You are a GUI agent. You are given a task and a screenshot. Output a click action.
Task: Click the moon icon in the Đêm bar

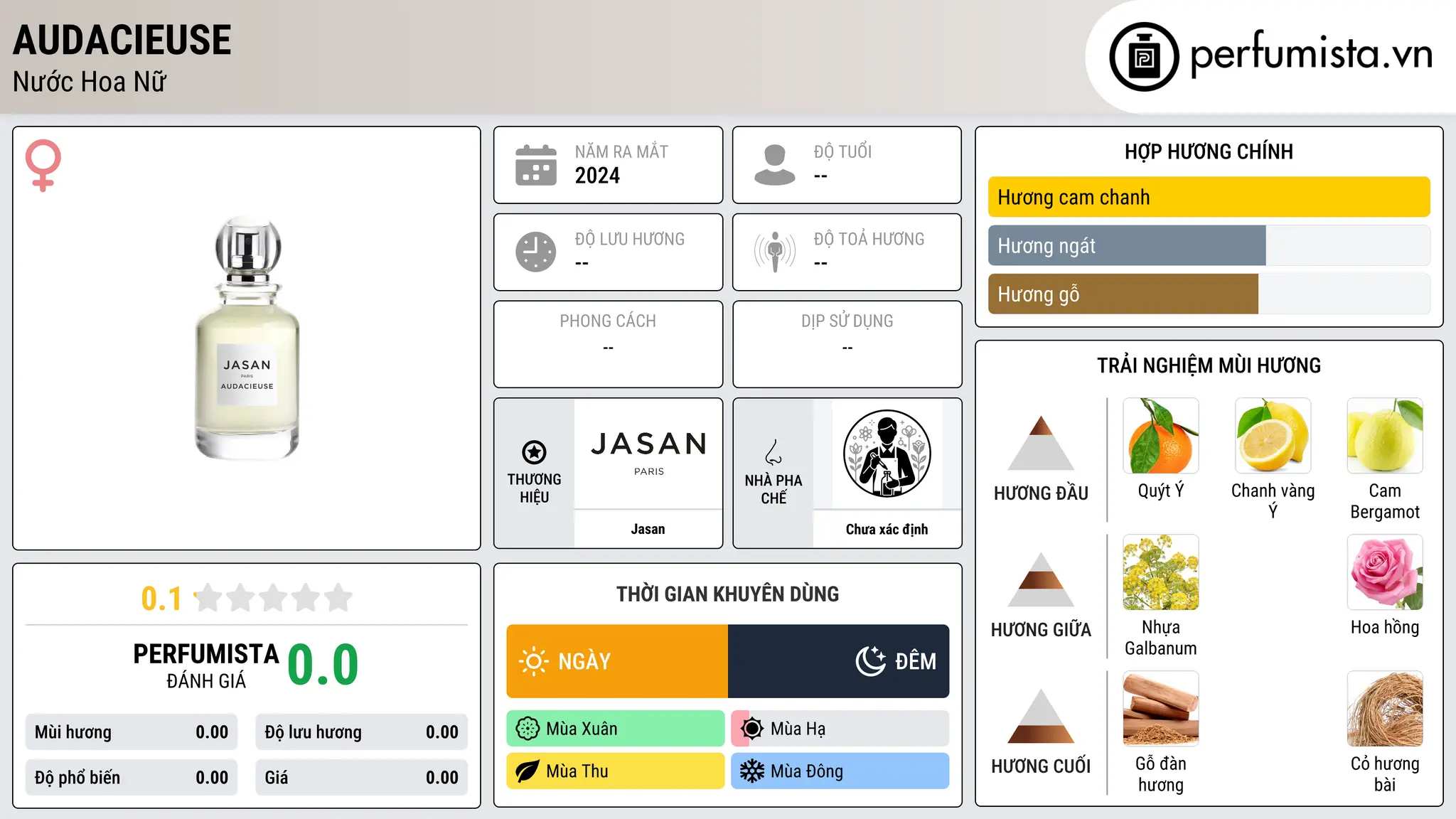(870, 661)
